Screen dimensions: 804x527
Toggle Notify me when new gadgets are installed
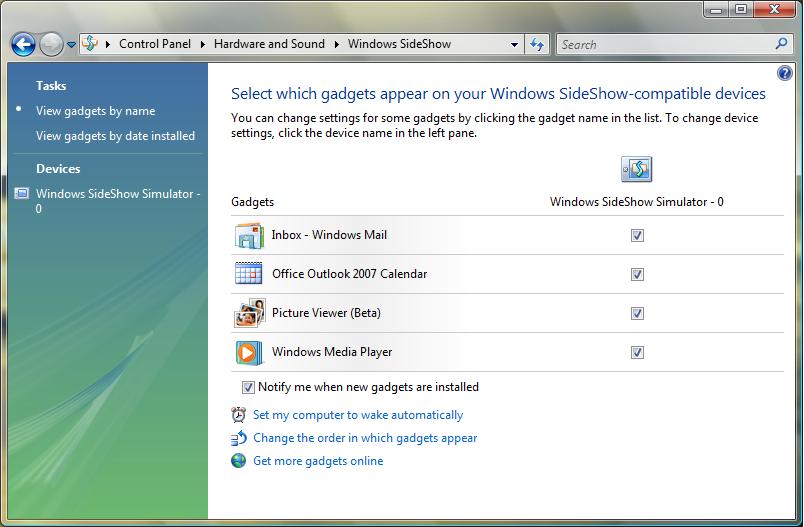click(248, 387)
